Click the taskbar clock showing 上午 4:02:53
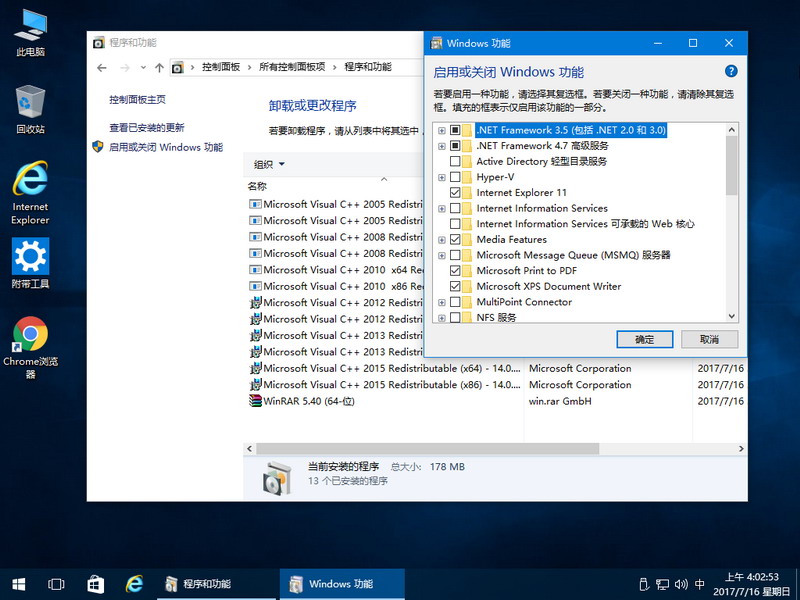Screen dimensions: 800x600 (752, 584)
